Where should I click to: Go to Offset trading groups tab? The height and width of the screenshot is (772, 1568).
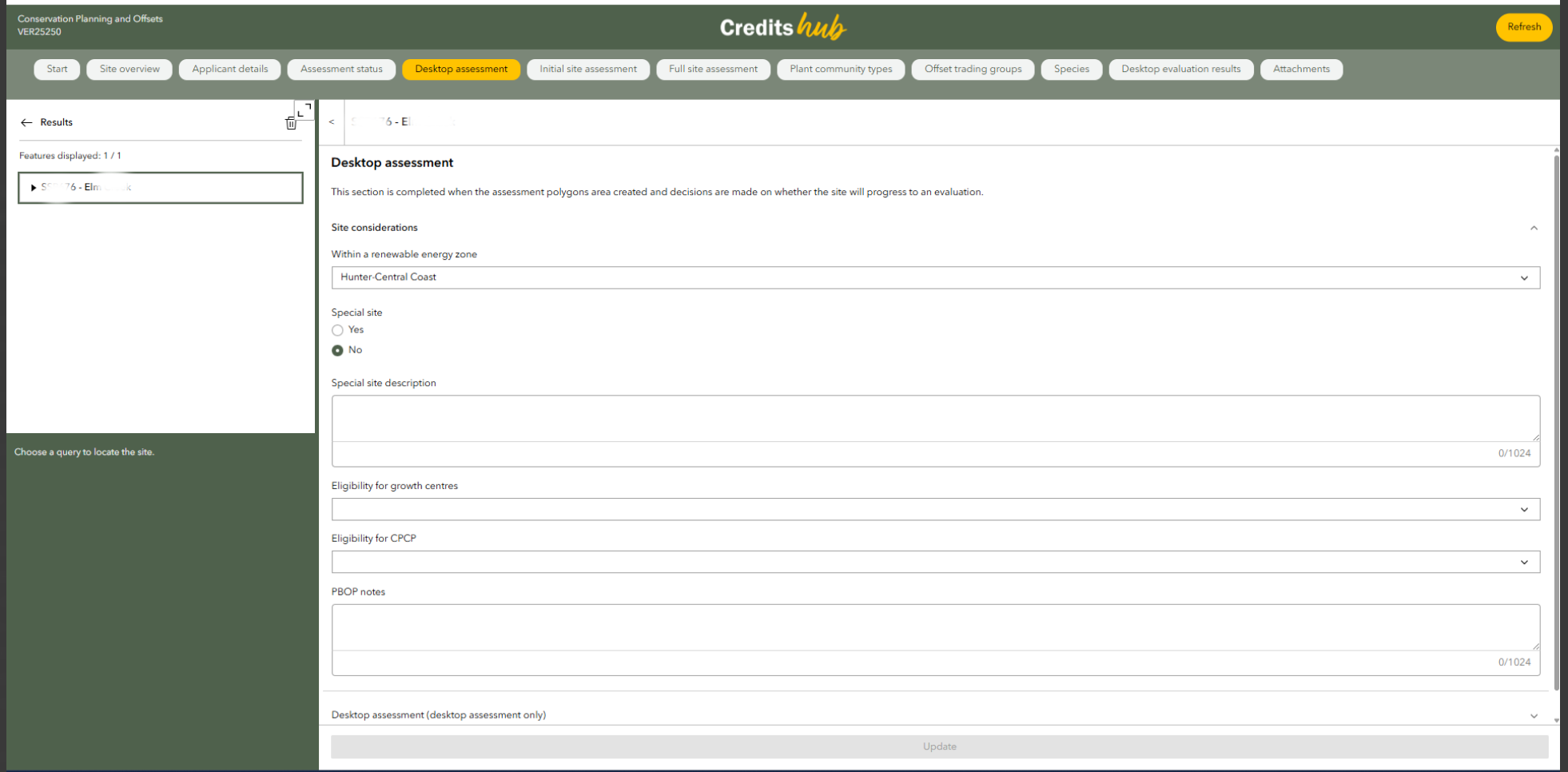973,70
